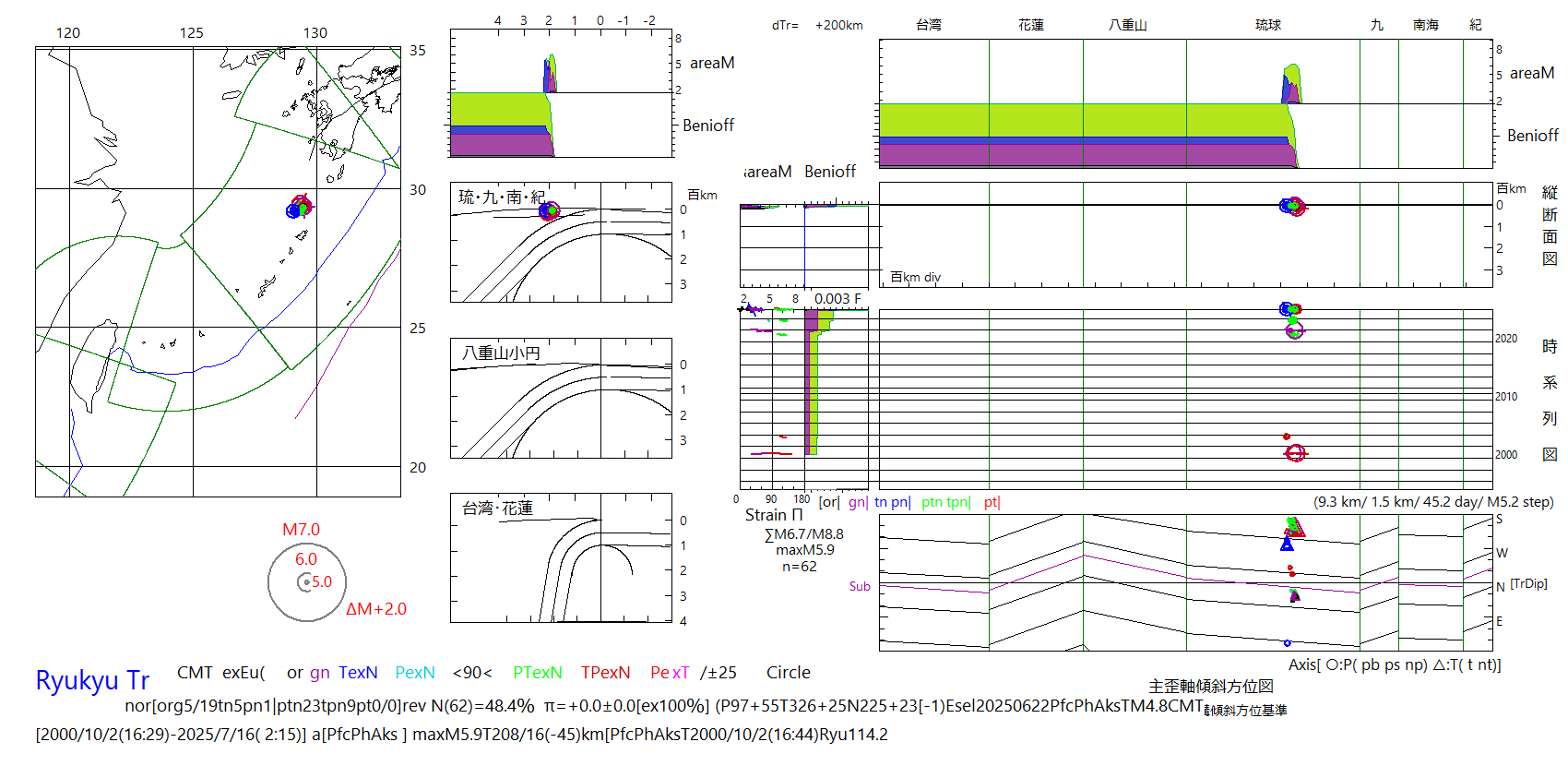The height and width of the screenshot is (766, 1568).
Task: Click the cyan PexN legend label
Action: coord(415,673)
